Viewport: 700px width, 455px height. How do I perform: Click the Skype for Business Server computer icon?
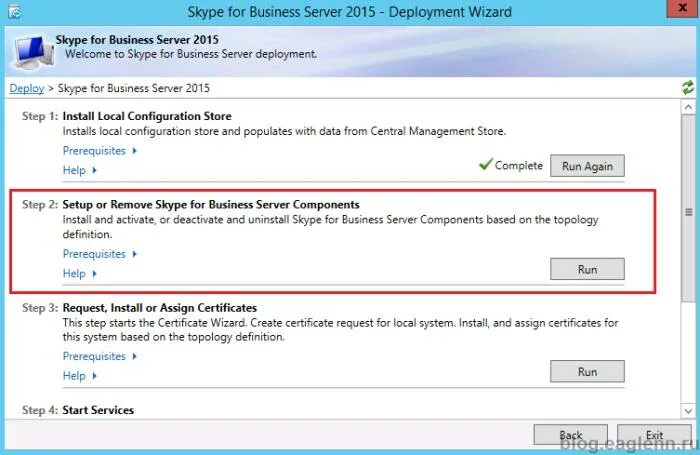point(30,48)
